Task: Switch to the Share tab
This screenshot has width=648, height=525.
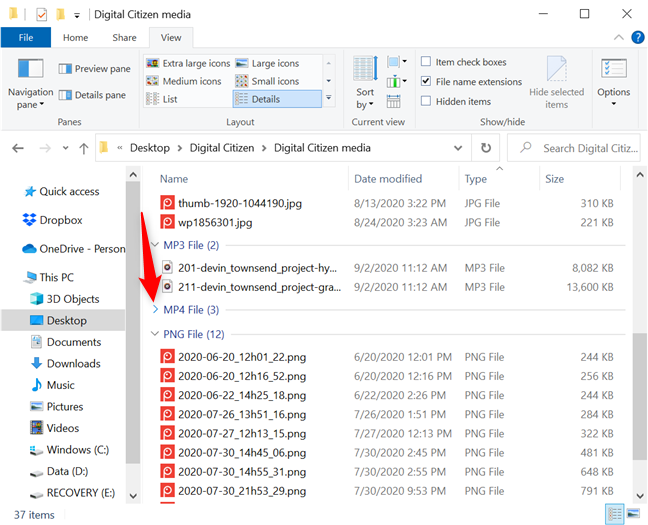Action: point(124,38)
